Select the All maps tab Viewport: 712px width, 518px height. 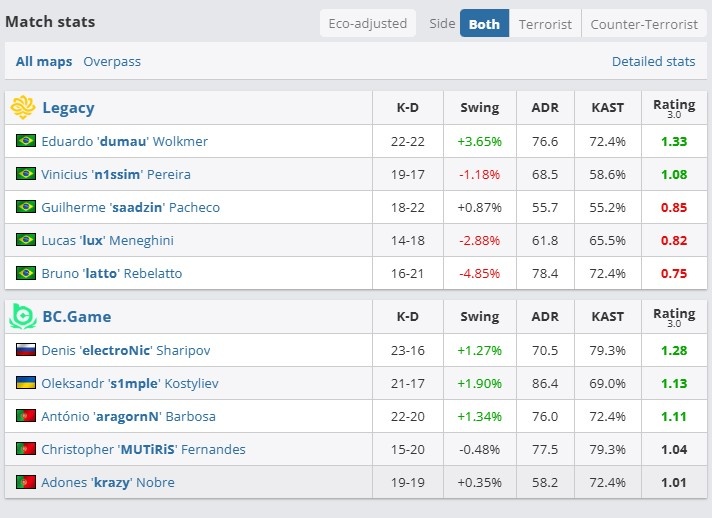pyautogui.click(x=44, y=62)
